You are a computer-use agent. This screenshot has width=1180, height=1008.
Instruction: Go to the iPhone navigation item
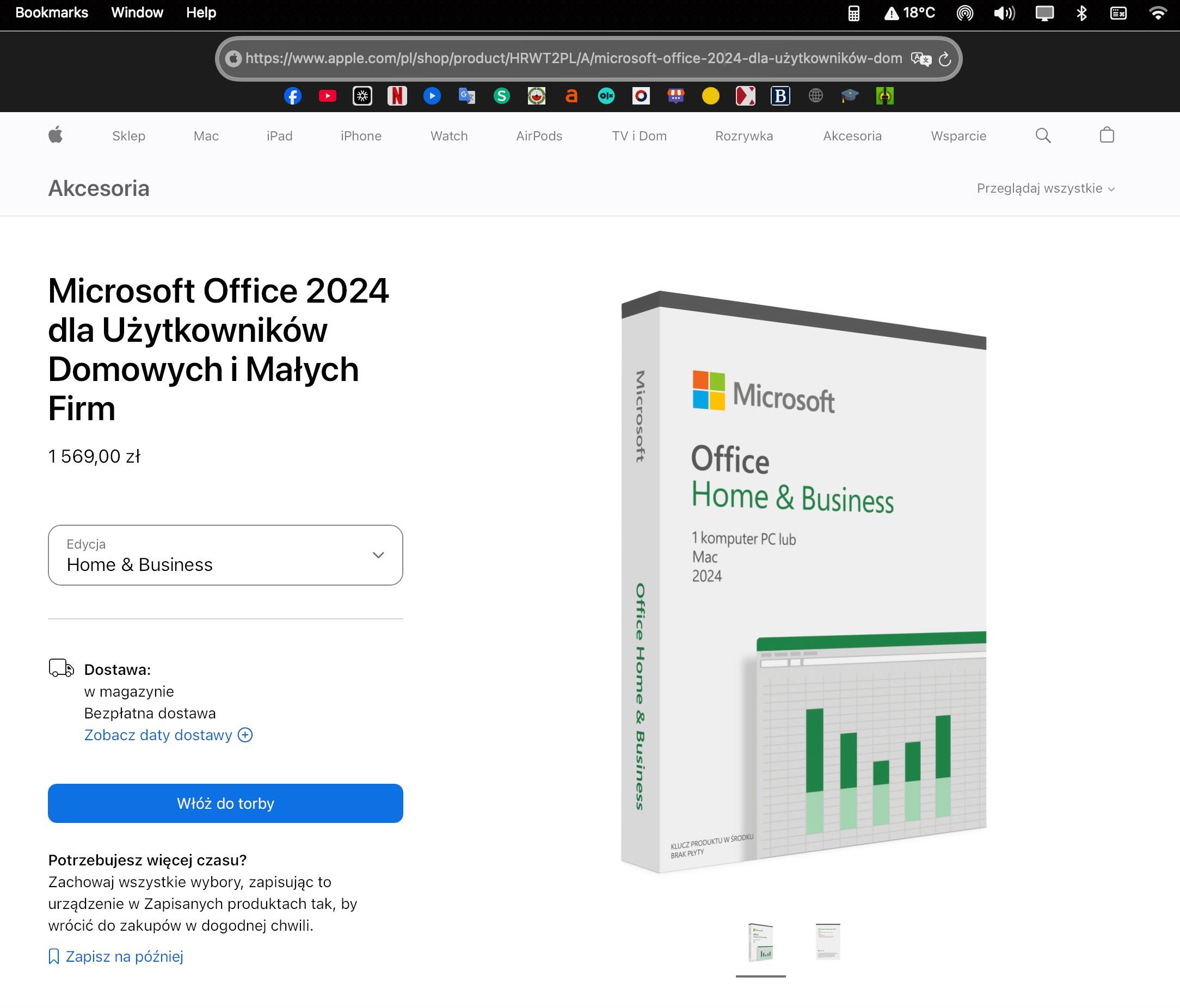coord(361,136)
